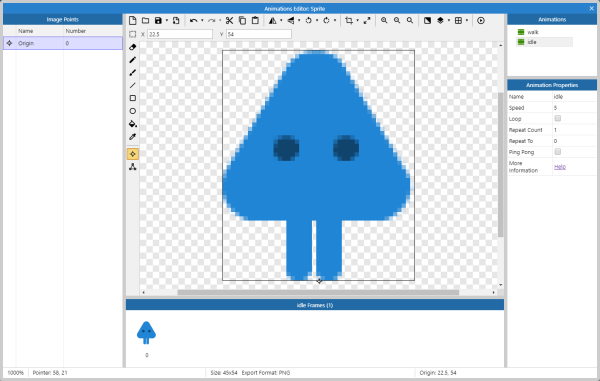Image resolution: width=600 pixels, height=381 pixels.
Task: Select the Fill bucket tool
Action: (x=132, y=124)
